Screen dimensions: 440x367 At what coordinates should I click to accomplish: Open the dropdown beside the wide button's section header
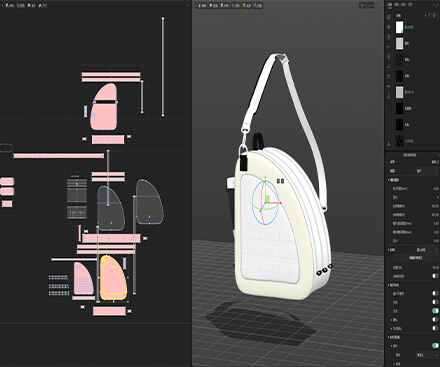click(x=427, y=250)
